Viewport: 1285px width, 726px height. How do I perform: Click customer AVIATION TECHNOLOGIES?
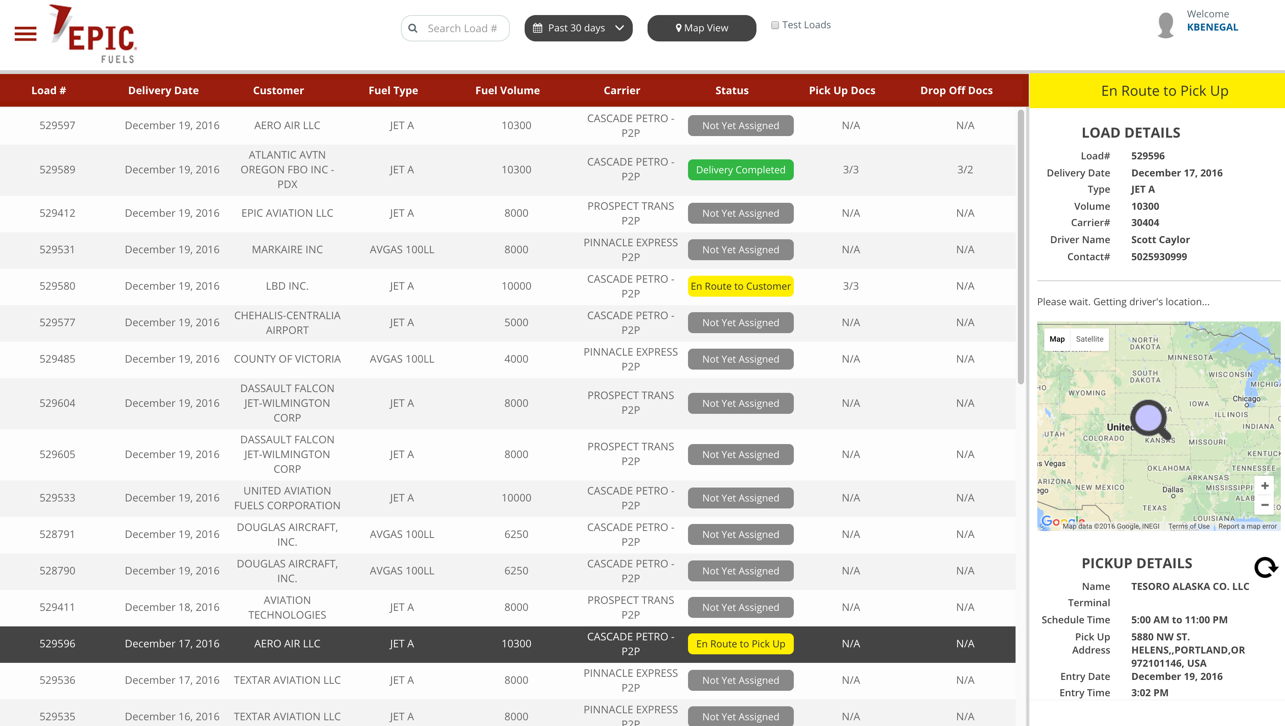pyautogui.click(x=287, y=607)
